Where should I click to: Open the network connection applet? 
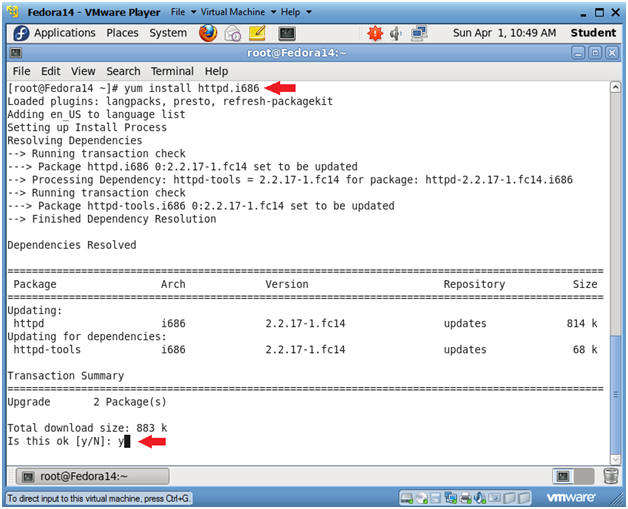click(x=419, y=33)
